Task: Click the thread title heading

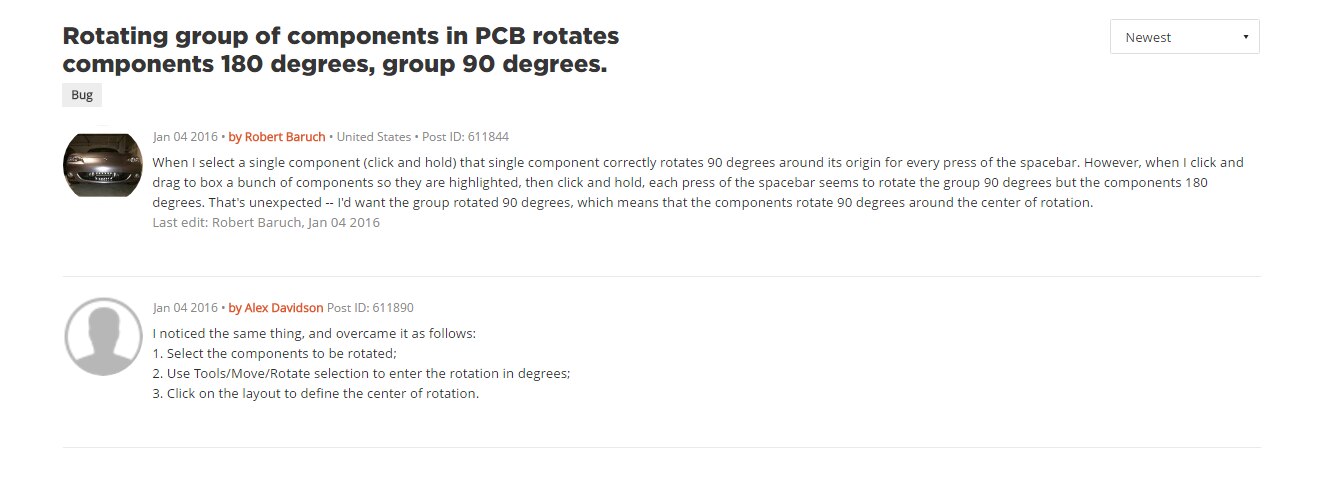Action: (340, 50)
